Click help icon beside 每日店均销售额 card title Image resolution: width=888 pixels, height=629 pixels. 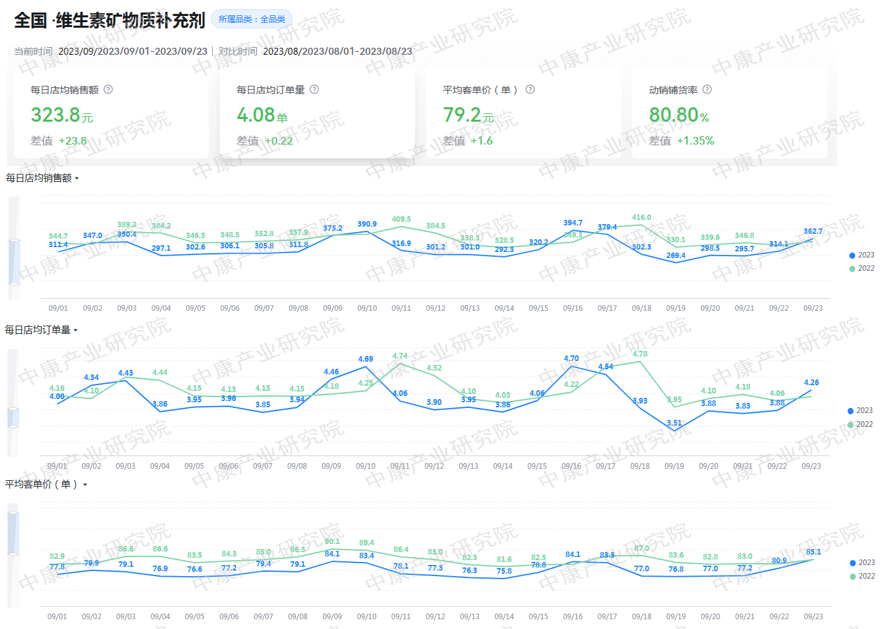(x=108, y=89)
